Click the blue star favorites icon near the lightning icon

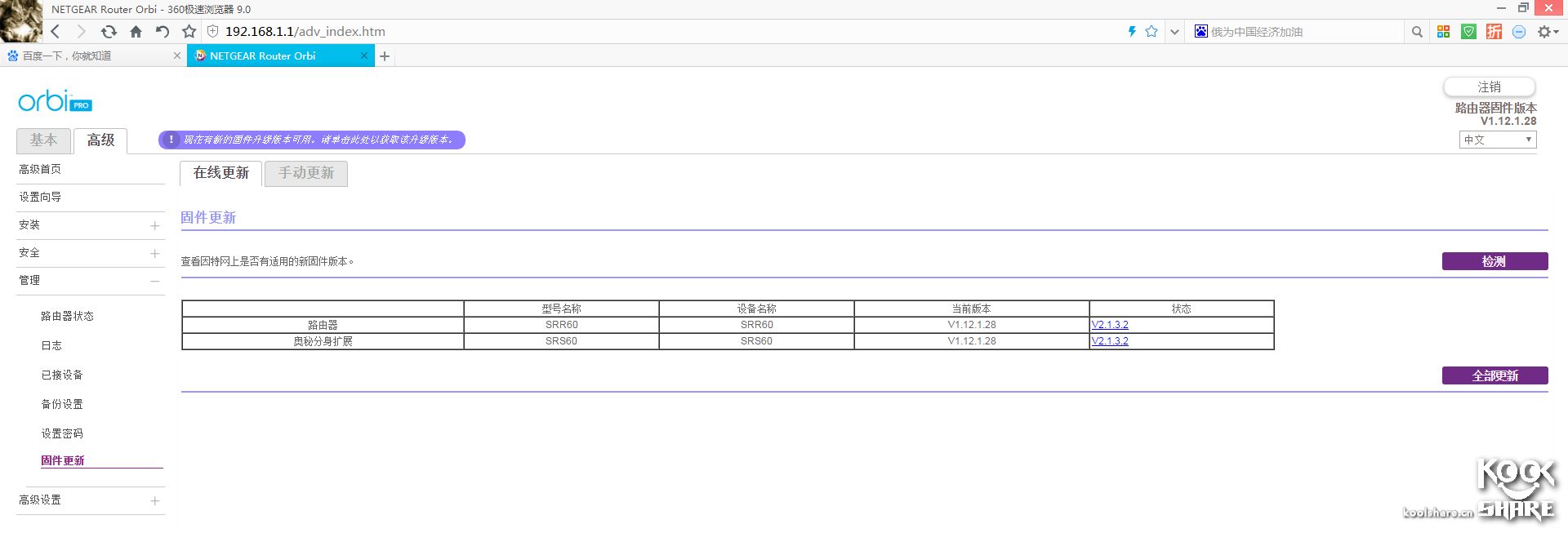(x=1151, y=32)
